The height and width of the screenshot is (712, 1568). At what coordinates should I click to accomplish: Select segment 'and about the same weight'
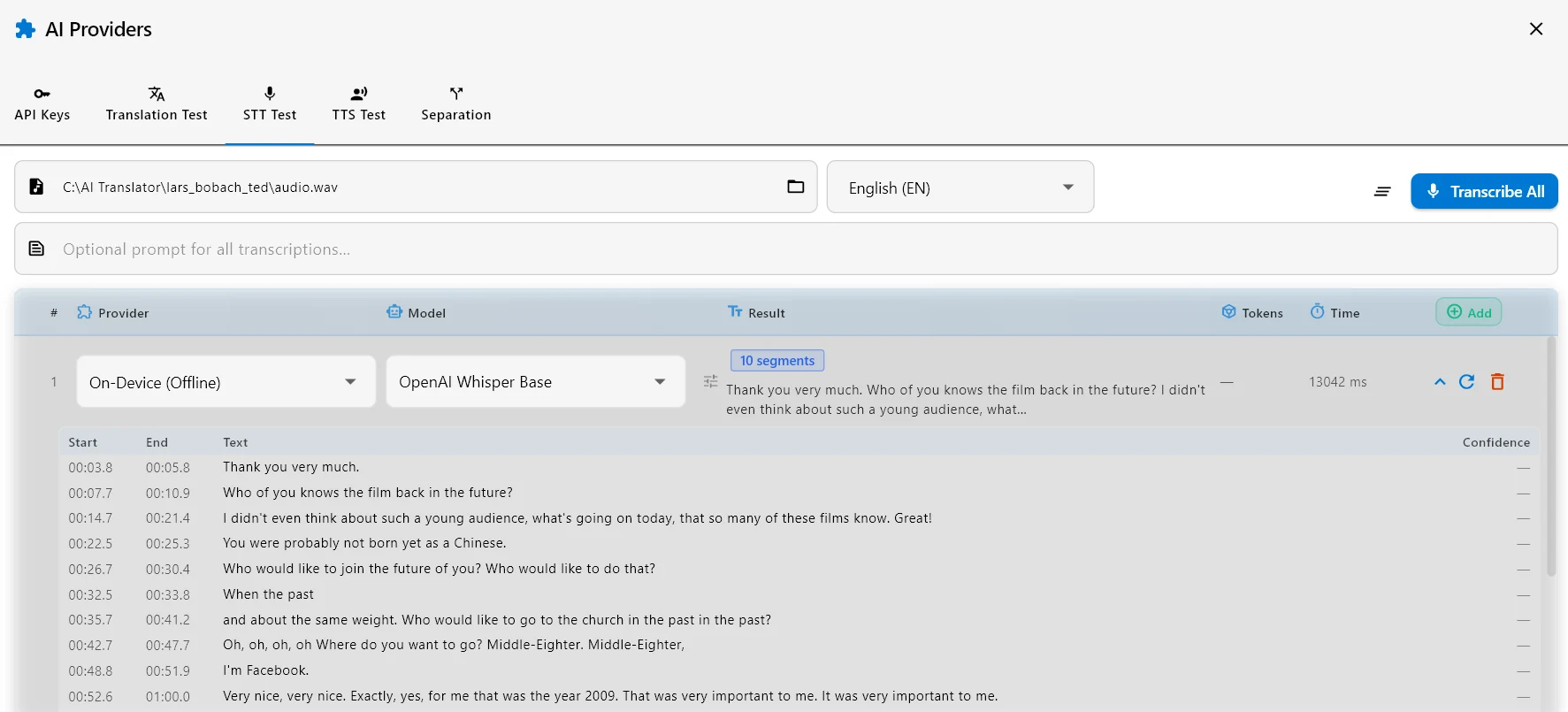[x=497, y=620]
